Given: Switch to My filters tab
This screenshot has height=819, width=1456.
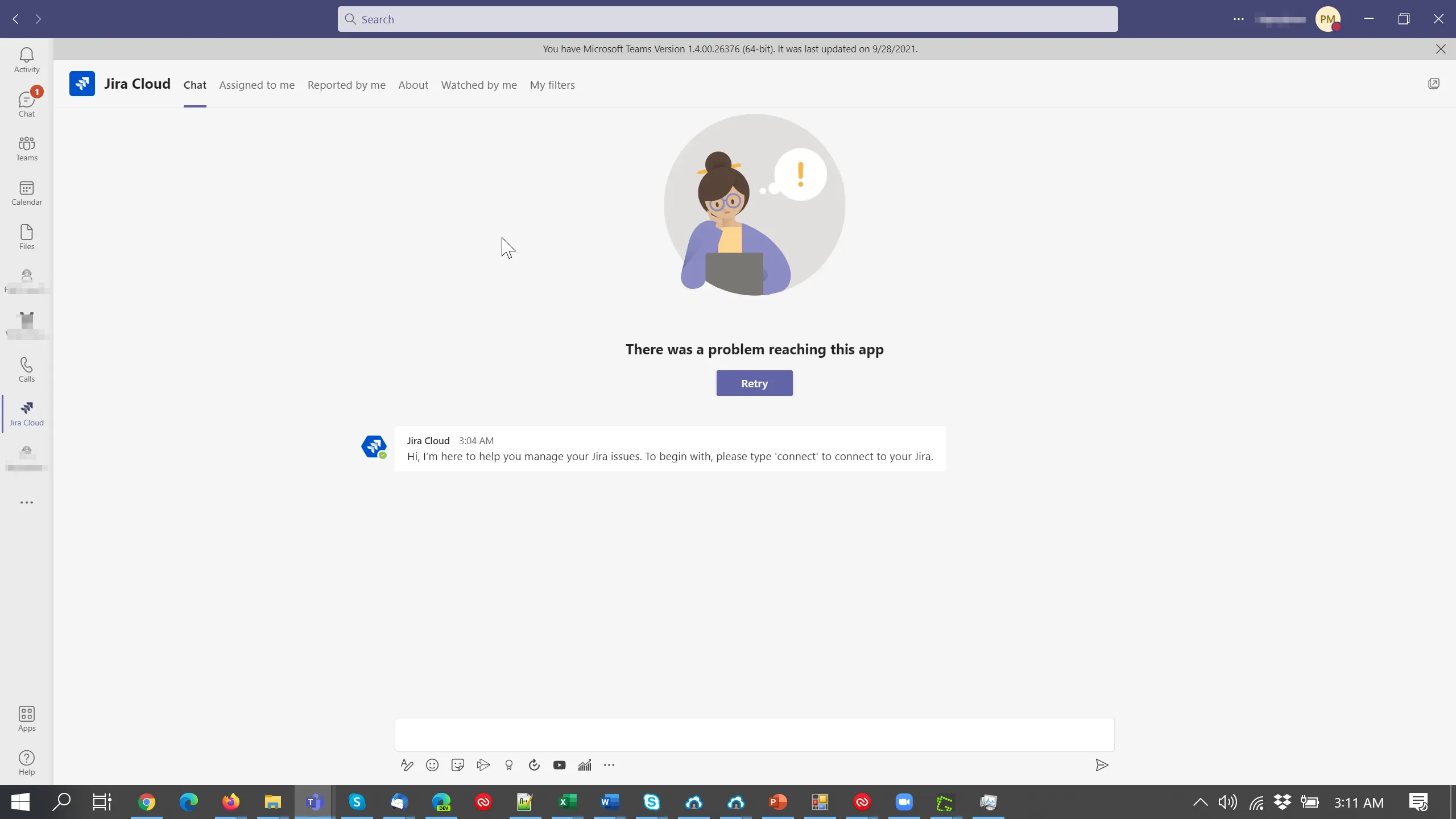Looking at the screenshot, I should 552,85.
